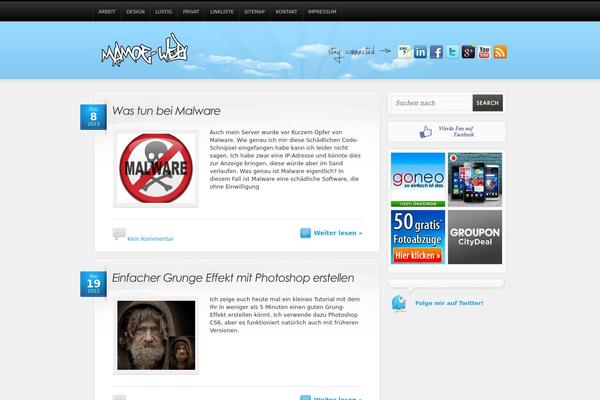Viewport: 600px width, 400px height.
Task: Click the goneo advertisement banner
Action: coord(418,180)
